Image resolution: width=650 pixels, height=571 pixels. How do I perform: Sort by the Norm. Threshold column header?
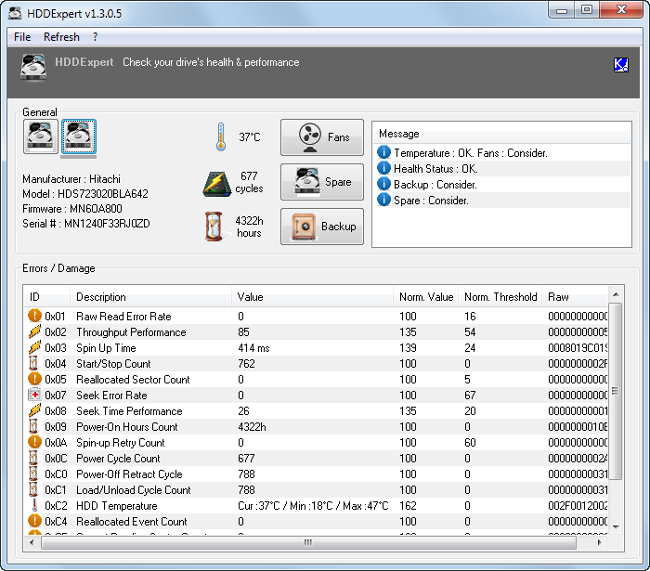tap(500, 297)
